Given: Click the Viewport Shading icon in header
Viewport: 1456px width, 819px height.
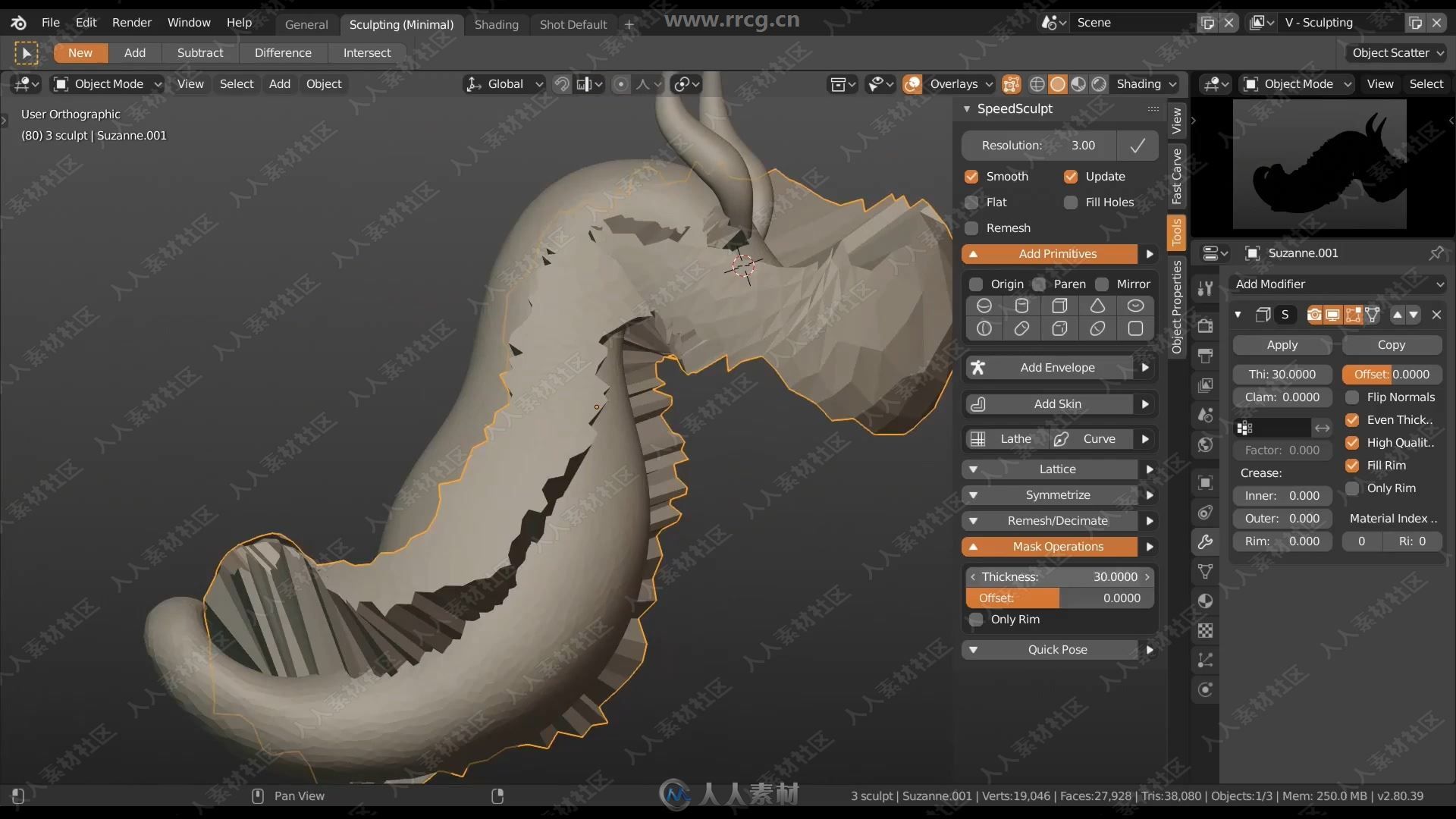Looking at the screenshot, I should (x=1058, y=83).
